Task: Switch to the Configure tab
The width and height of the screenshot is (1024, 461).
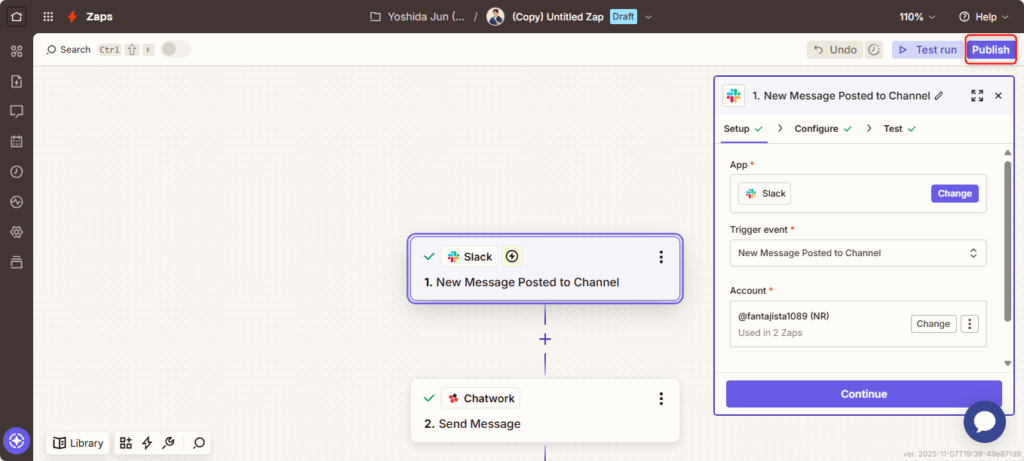Action: [x=823, y=129]
